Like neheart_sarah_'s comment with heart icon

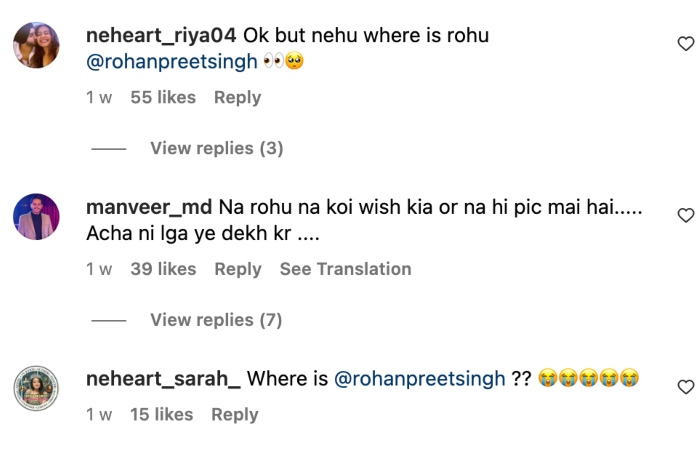click(685, 387)
